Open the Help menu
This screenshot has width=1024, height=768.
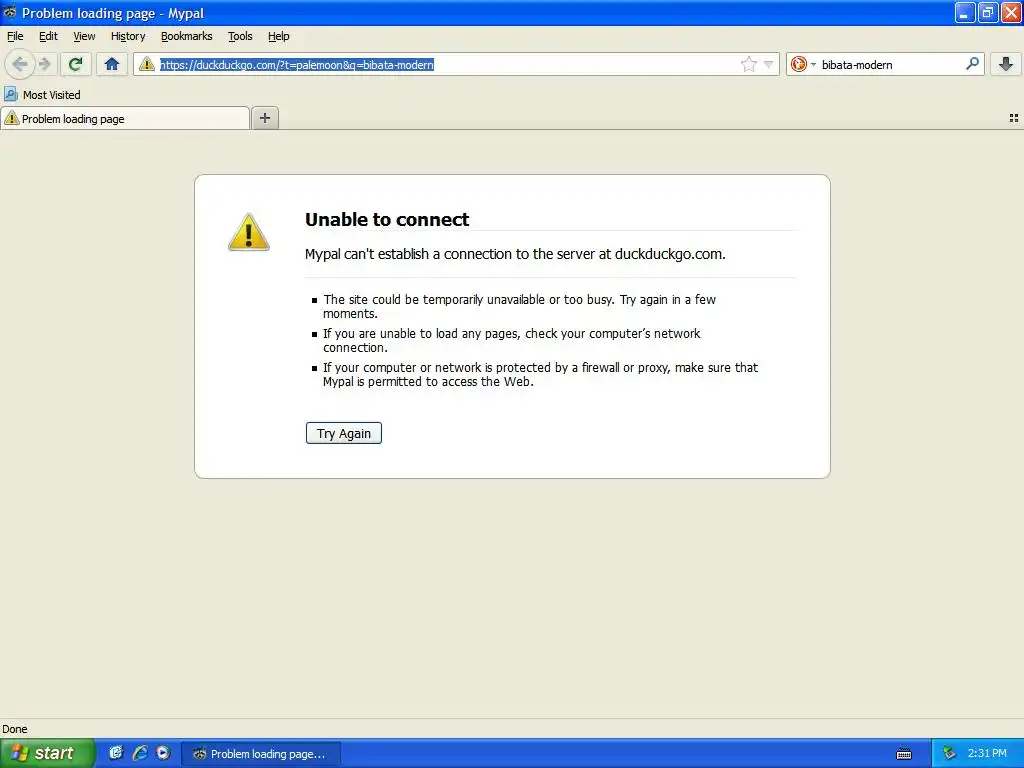click(279, 36)
